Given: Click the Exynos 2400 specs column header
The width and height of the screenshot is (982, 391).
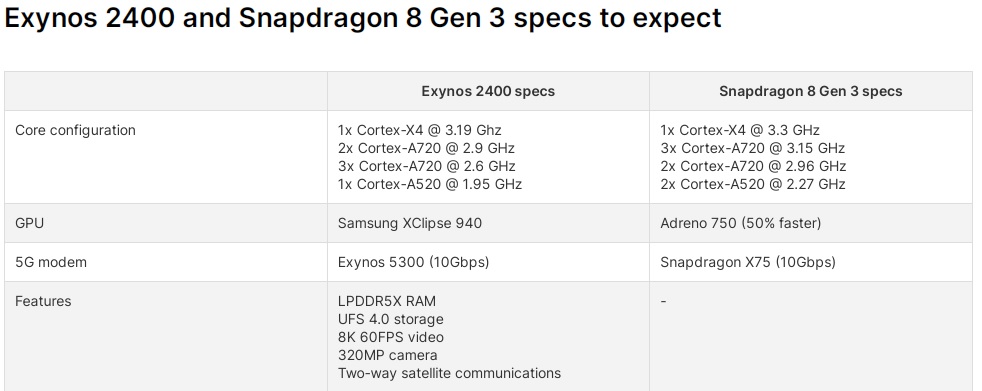Looking at the screenshot, I should coord(488,91).
